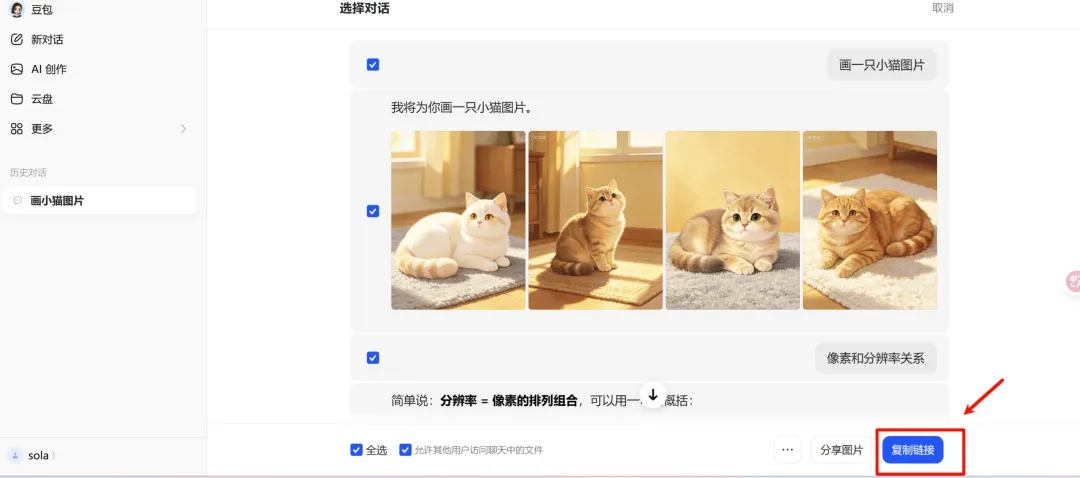Toggle the 像素和分辨率关系 message checkbox
The image size is (1080, 478).
[x=373, y=358]
